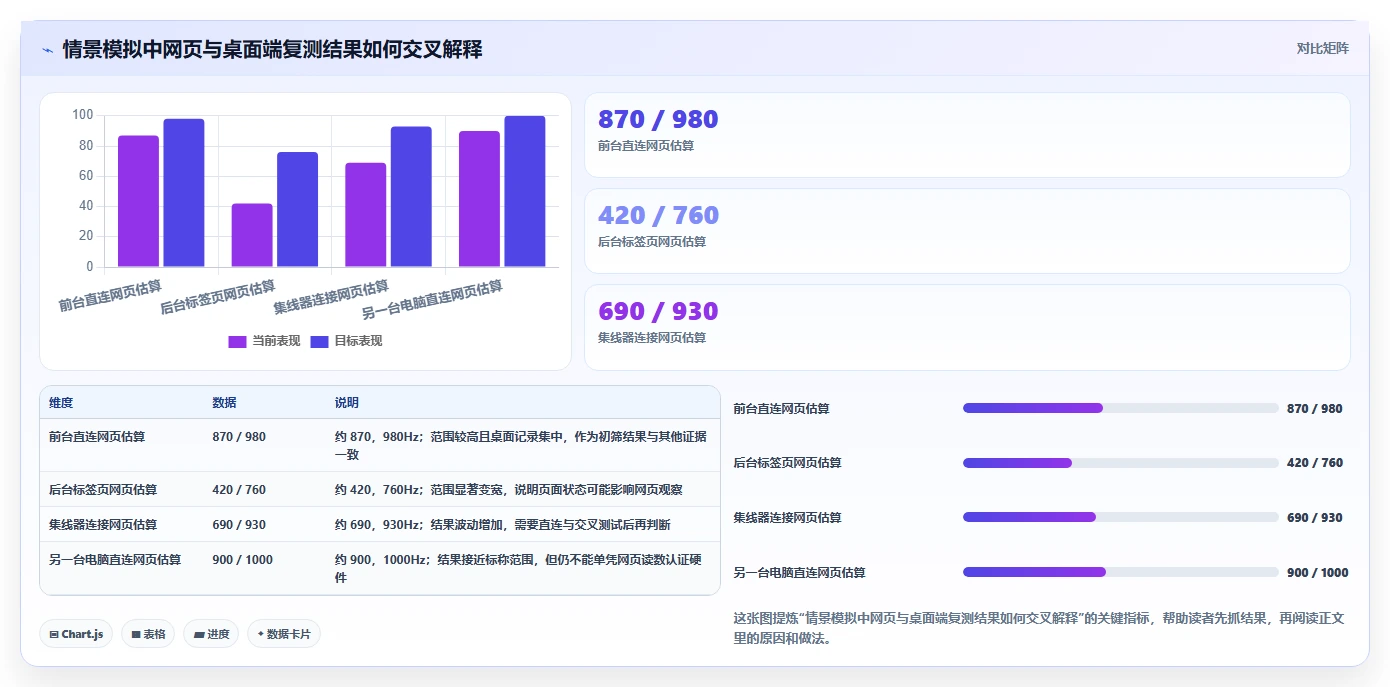Click table cell 集线器连接网页估算
1390x687 pixels.
(103, 525)
